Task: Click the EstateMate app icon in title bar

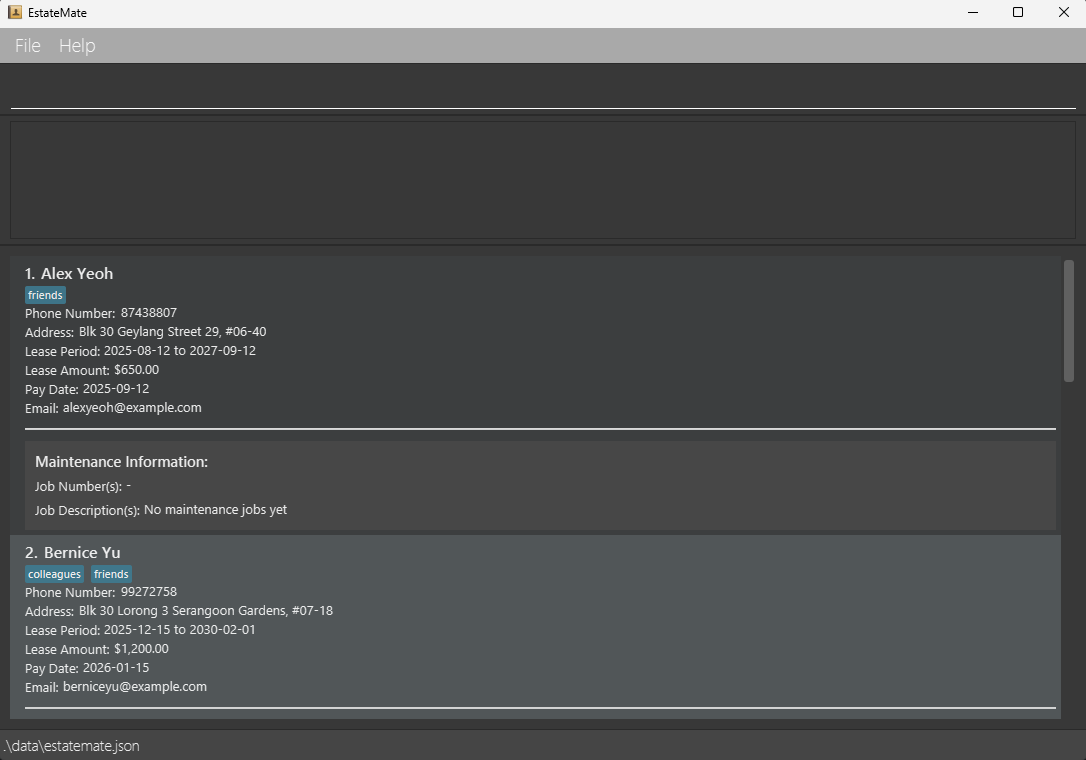Action: click(x=15, y=13)
